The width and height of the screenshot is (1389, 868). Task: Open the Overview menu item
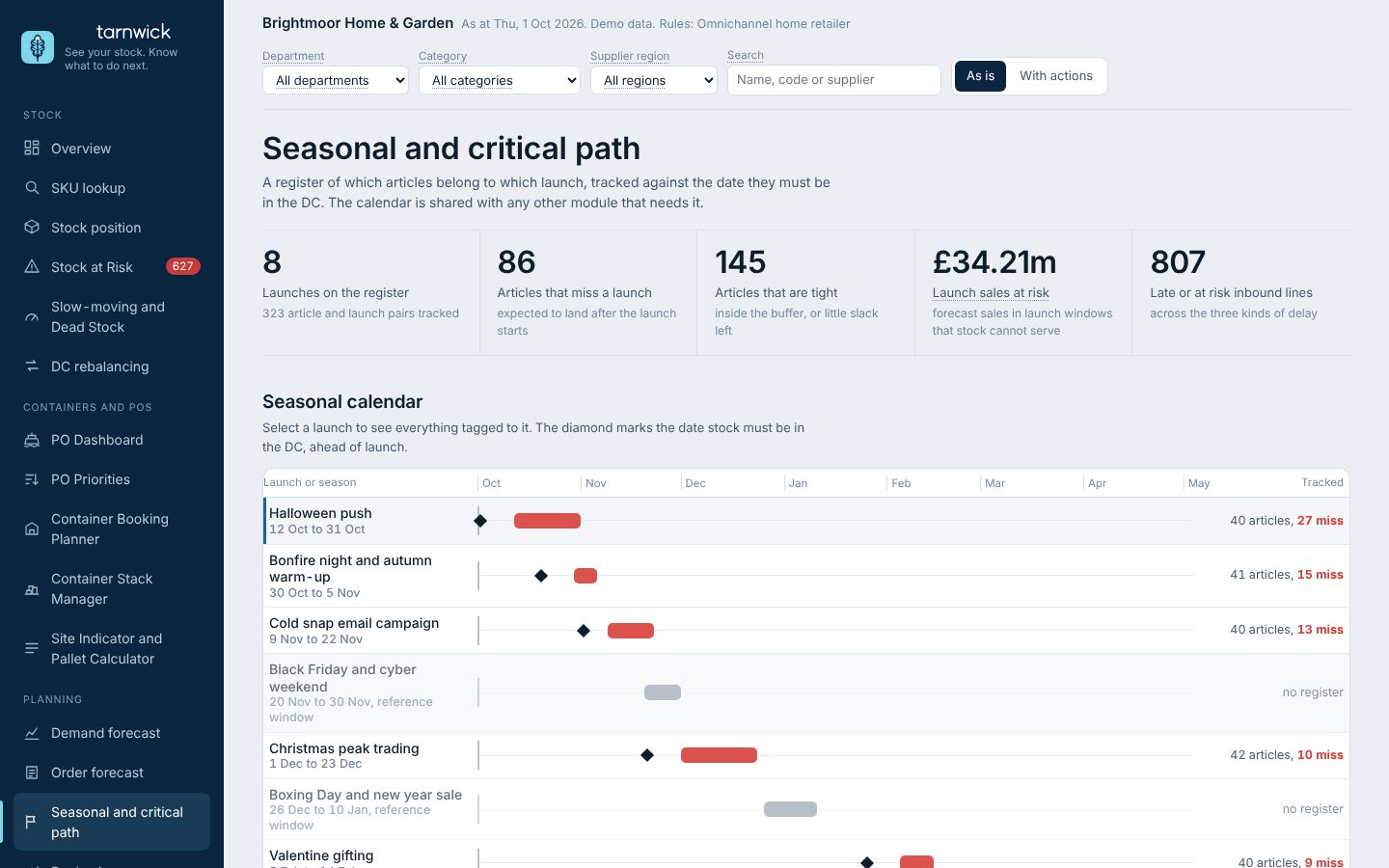click(112, 148)
